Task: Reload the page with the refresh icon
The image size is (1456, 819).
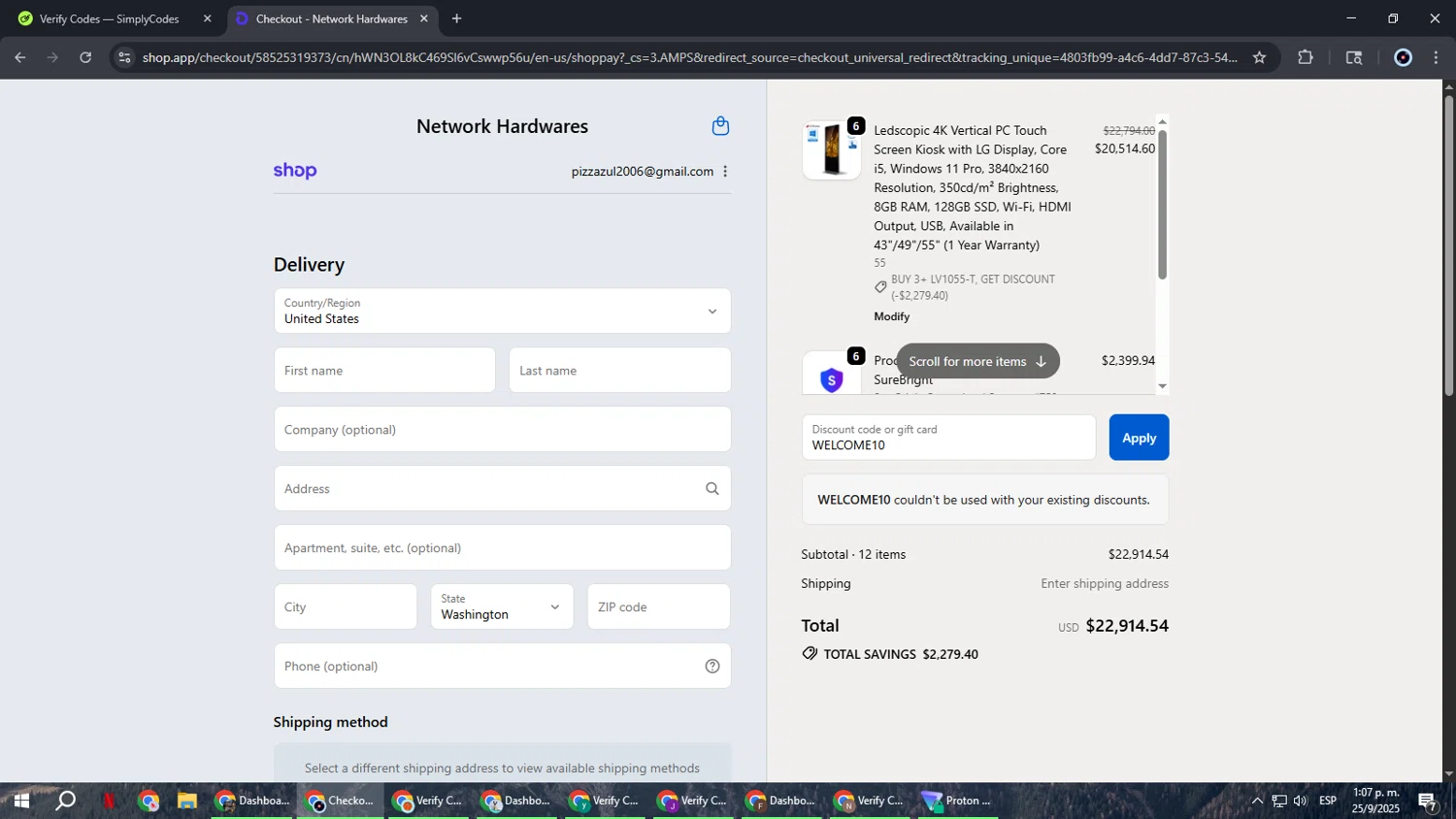Action: tap(85, 57)
